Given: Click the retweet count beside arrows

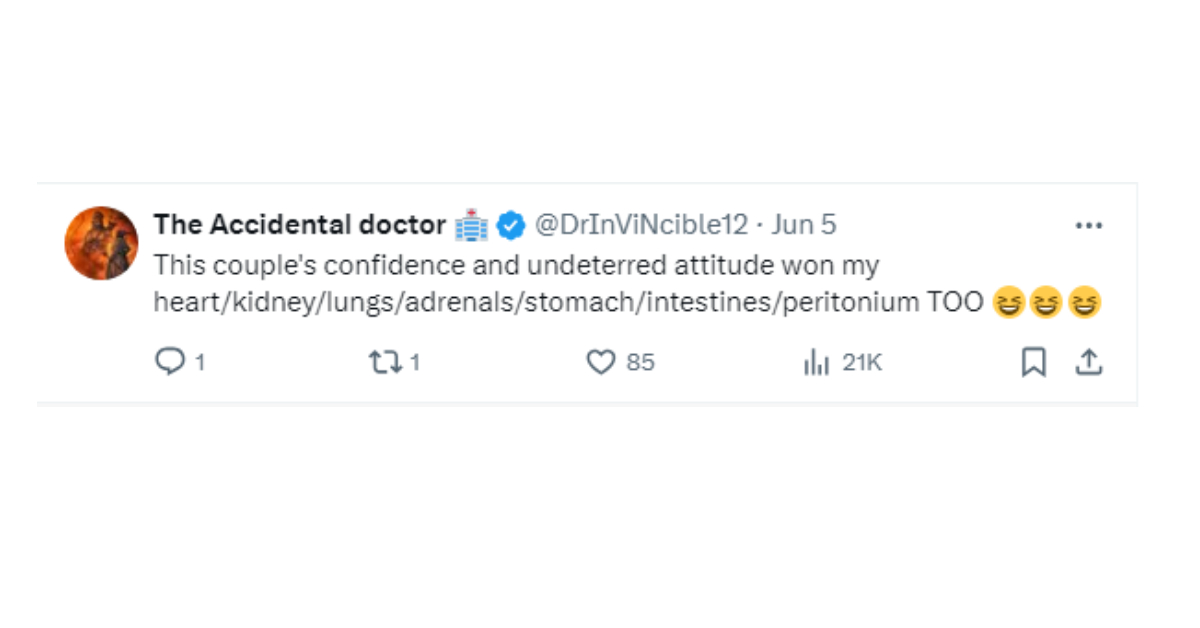Looking at the screenshot, I should 415,362.
